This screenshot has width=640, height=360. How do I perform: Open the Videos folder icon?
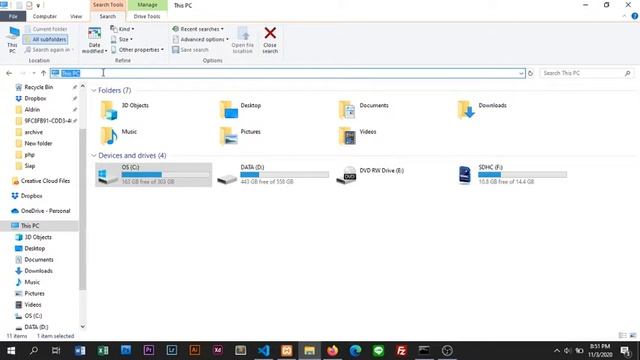347,136
